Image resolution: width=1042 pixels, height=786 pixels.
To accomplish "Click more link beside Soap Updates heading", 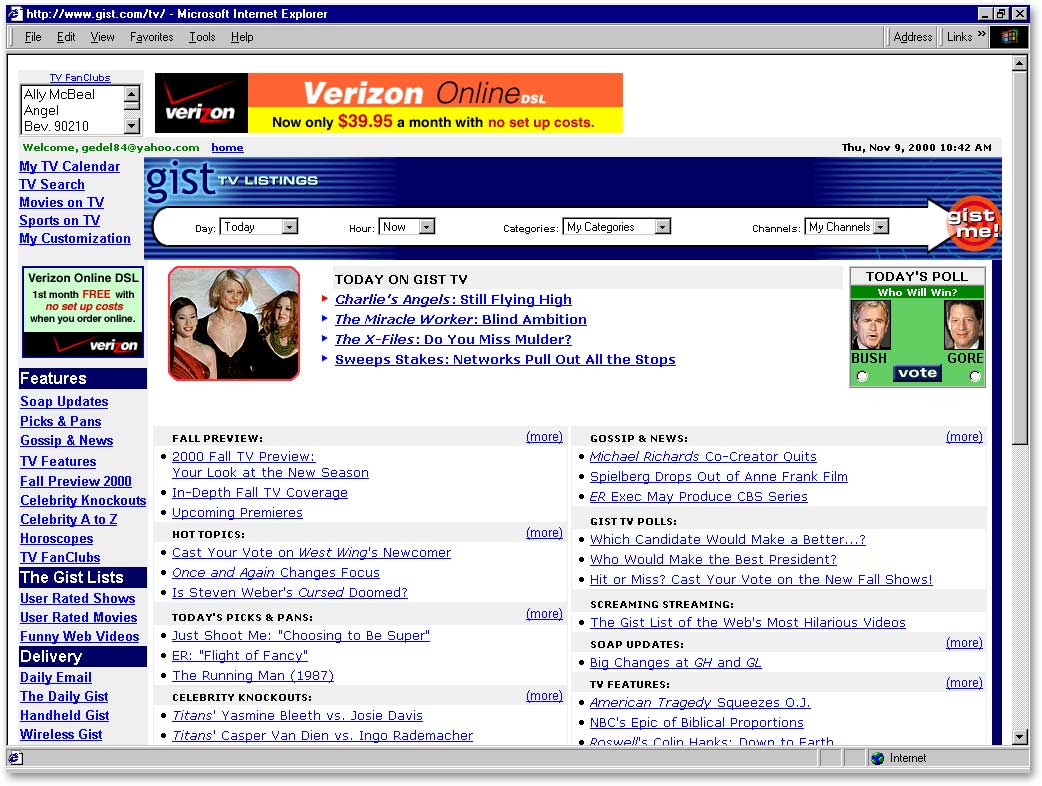I will click(x=964, y=642).
